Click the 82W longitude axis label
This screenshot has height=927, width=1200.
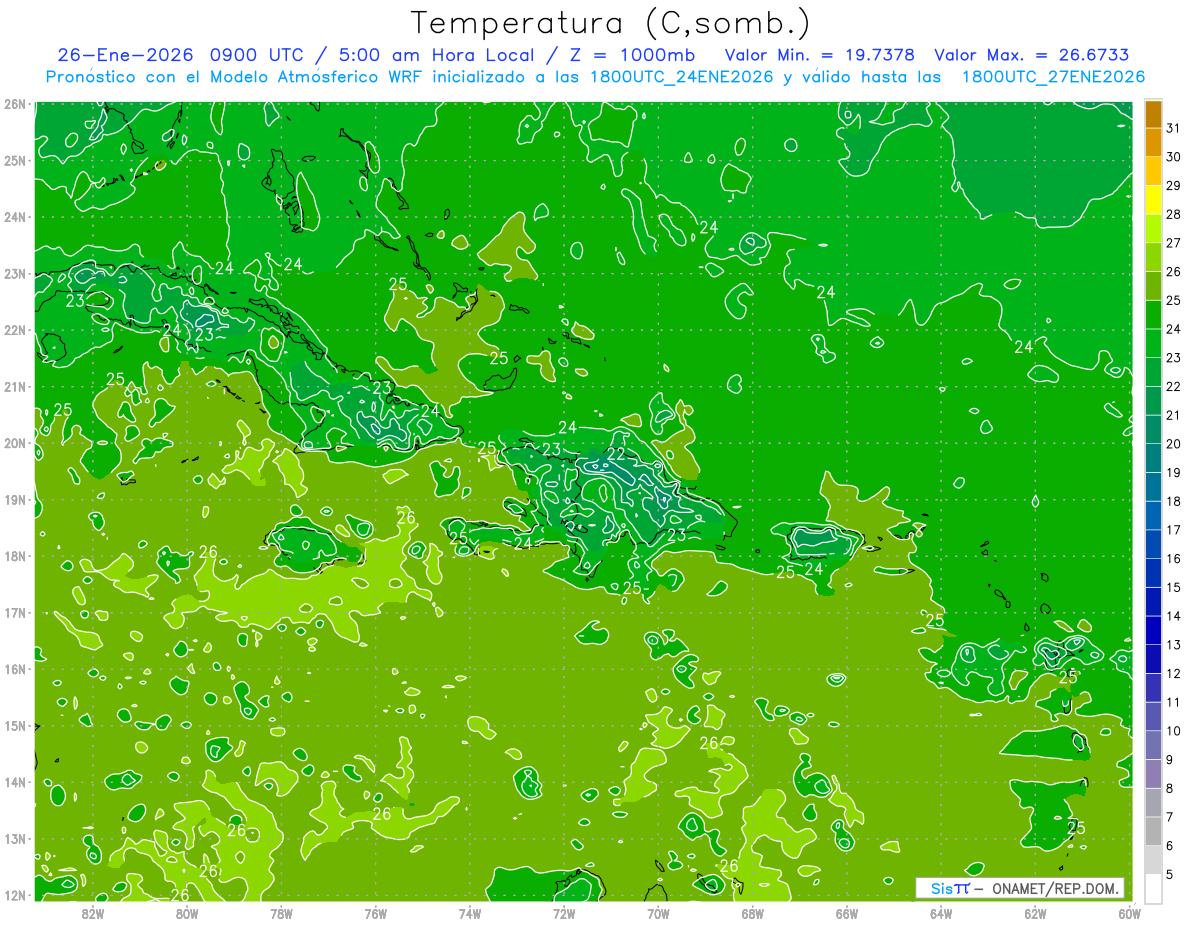pyautogui.click(x=93, y=912)
